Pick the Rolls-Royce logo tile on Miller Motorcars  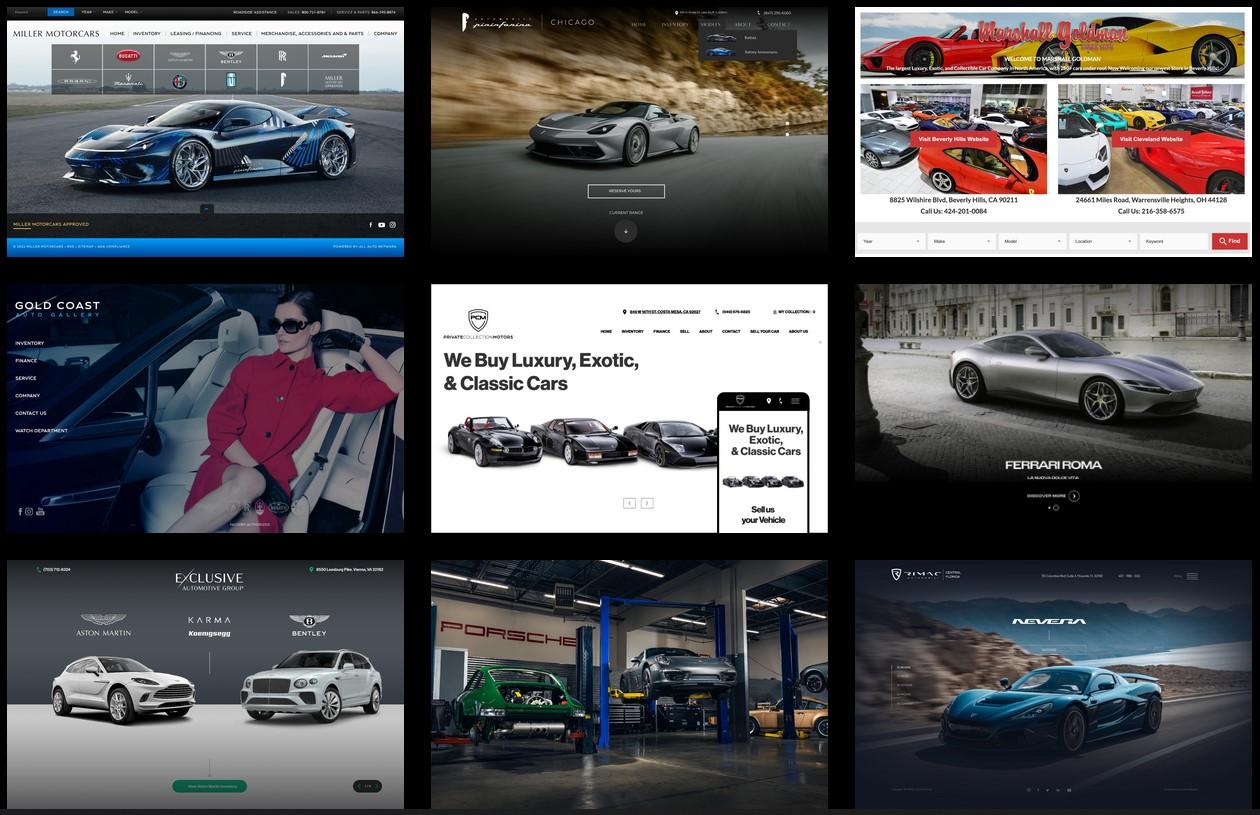[x=282, y=57]
